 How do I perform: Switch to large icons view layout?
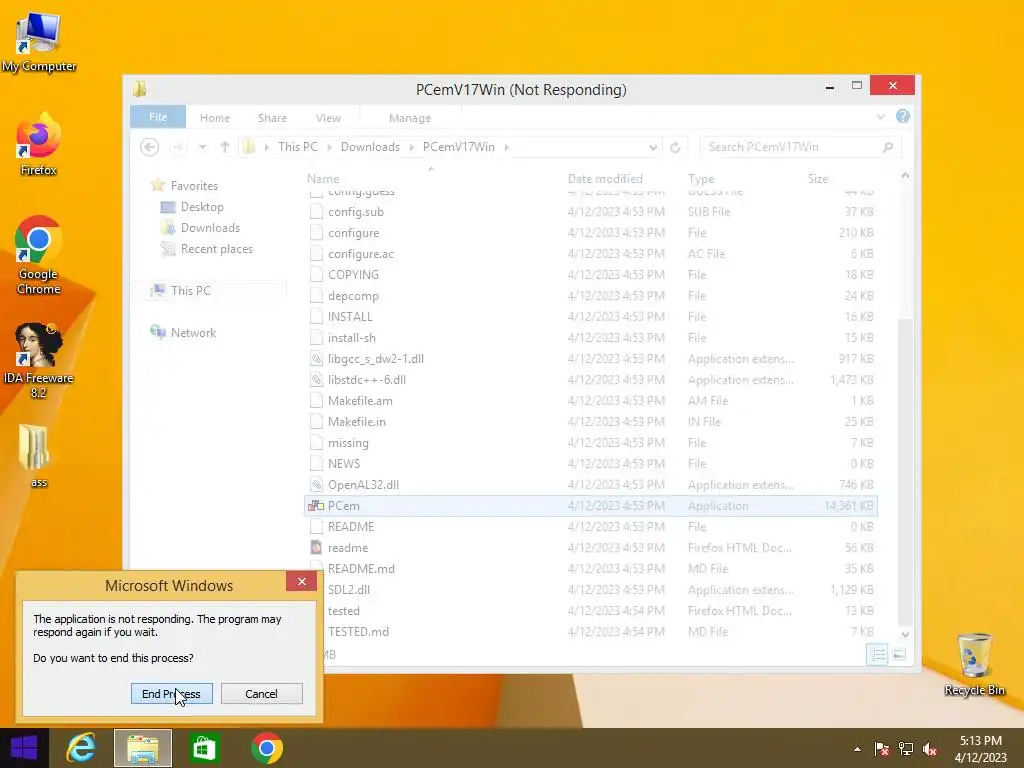[899, 654]
